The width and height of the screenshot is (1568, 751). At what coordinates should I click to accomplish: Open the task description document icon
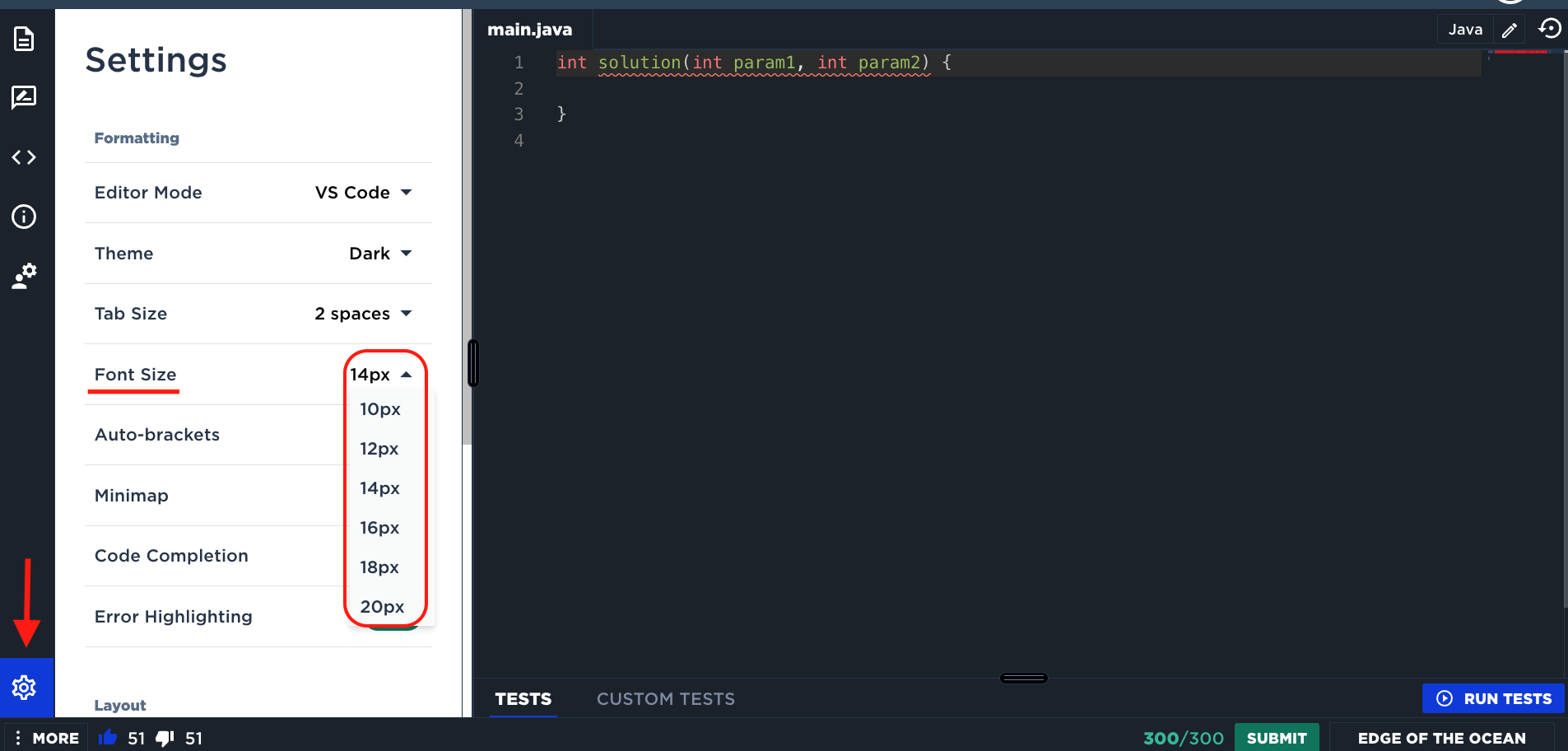coord(24,39)
